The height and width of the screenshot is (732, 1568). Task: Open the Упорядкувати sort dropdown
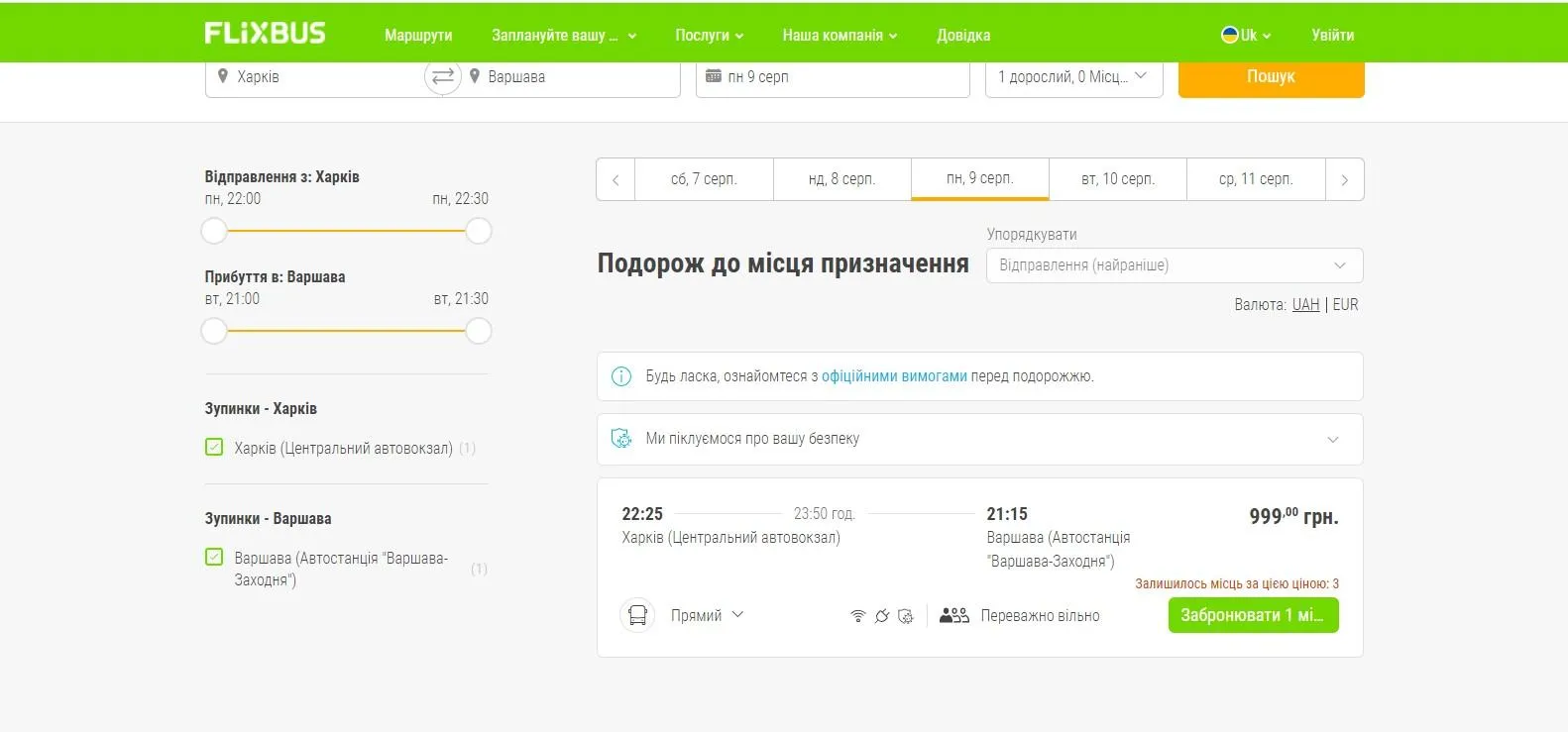(x=1174, y=265)
